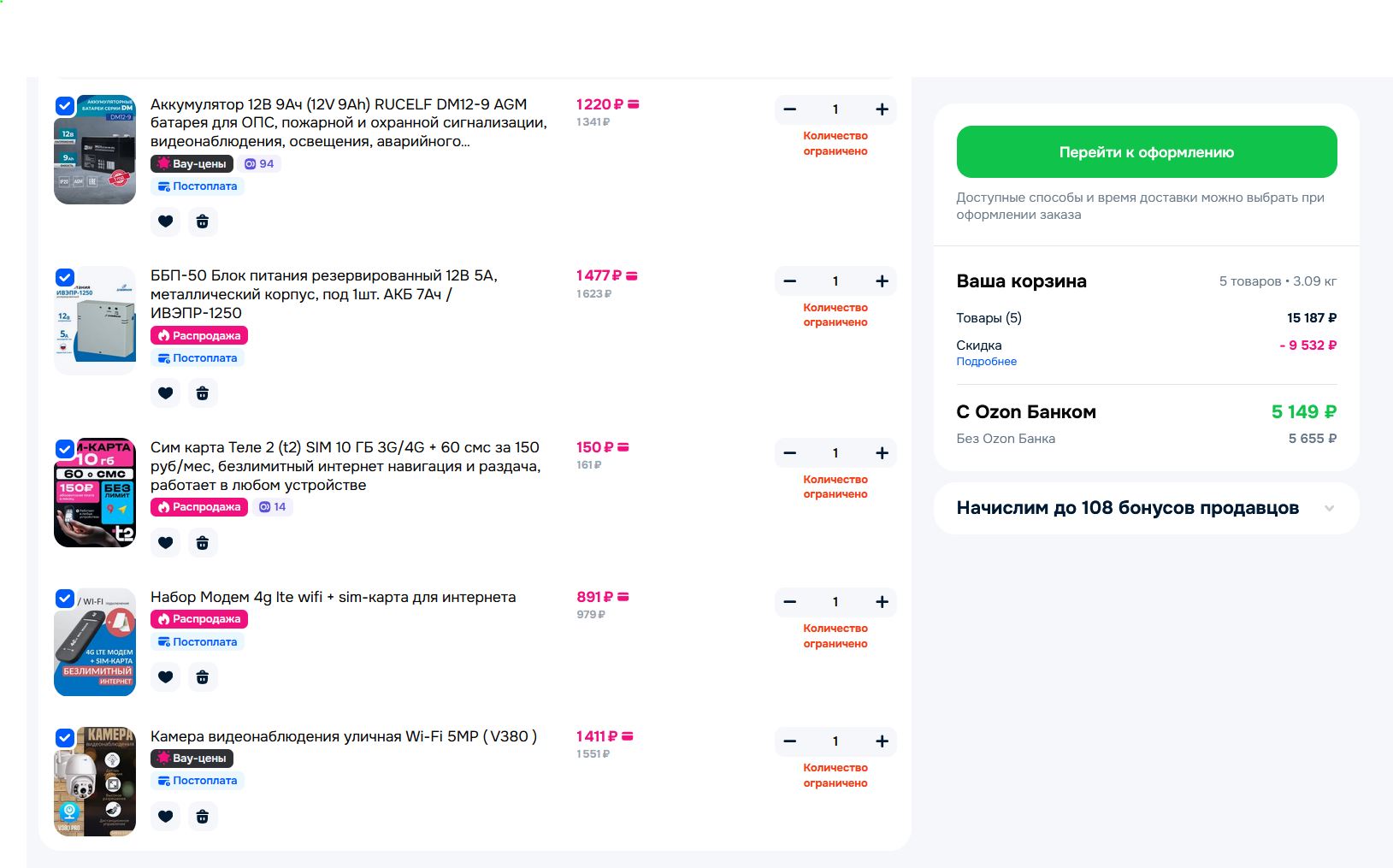Open the Набор Модем 4g lte title
The width and height of the screenshot is (1393, 868).
click(x=333, y=597)
